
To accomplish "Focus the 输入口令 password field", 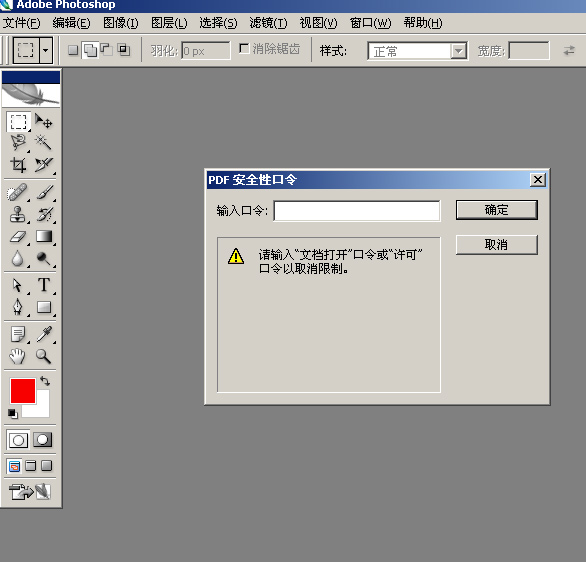I will tap(357, 211).
